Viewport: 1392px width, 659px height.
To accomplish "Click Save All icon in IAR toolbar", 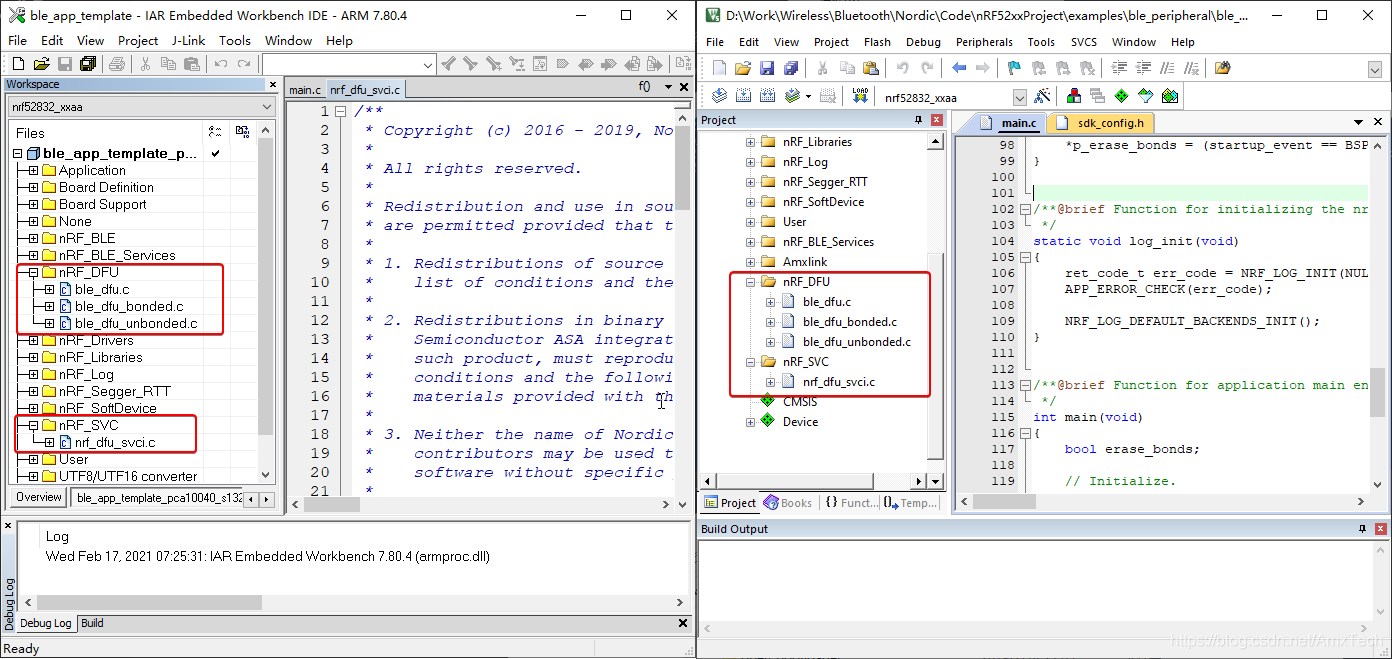I will pyautogui.click(x=88, y=64).
